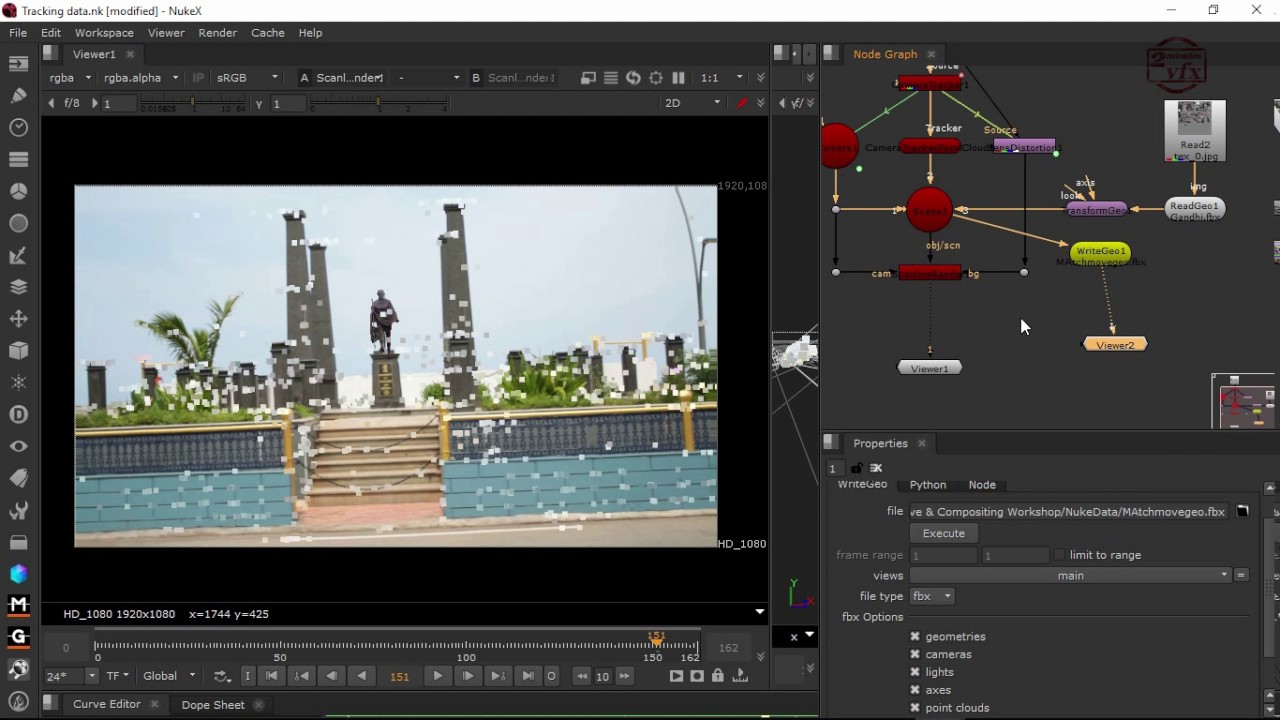Click the lock icon at timeline right
Viewport: 1280px width, 720px height.
coord(718,676)
